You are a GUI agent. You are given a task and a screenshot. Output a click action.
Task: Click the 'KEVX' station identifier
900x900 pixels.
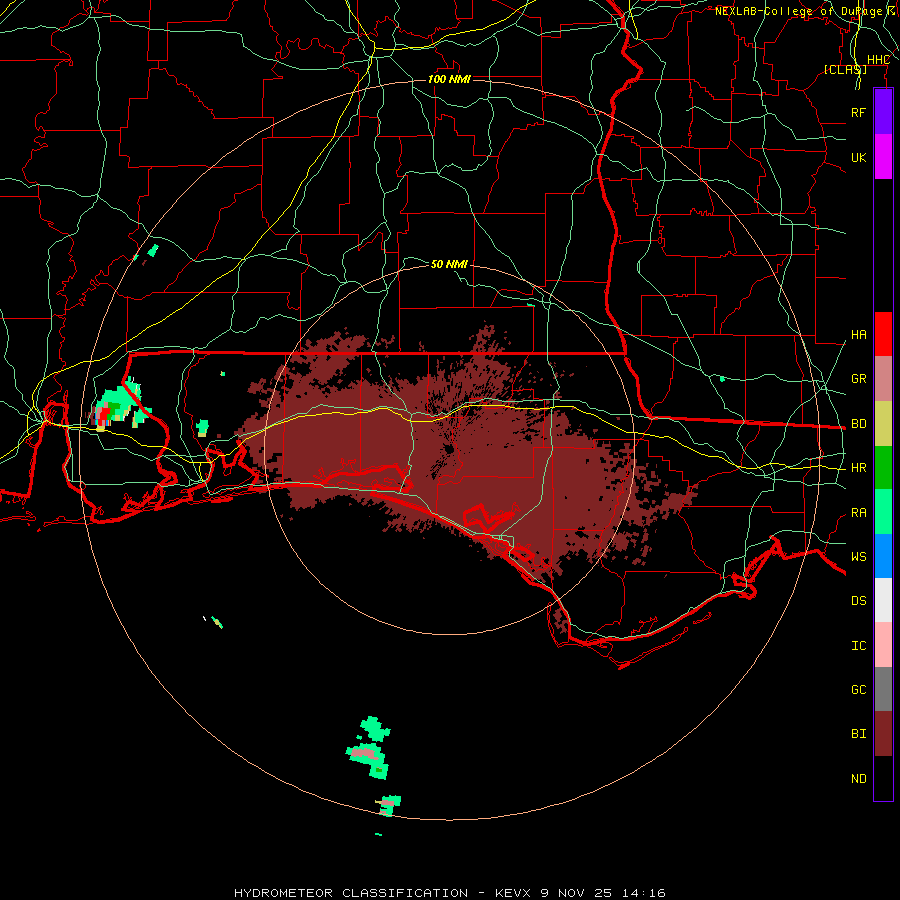point(512,893)
